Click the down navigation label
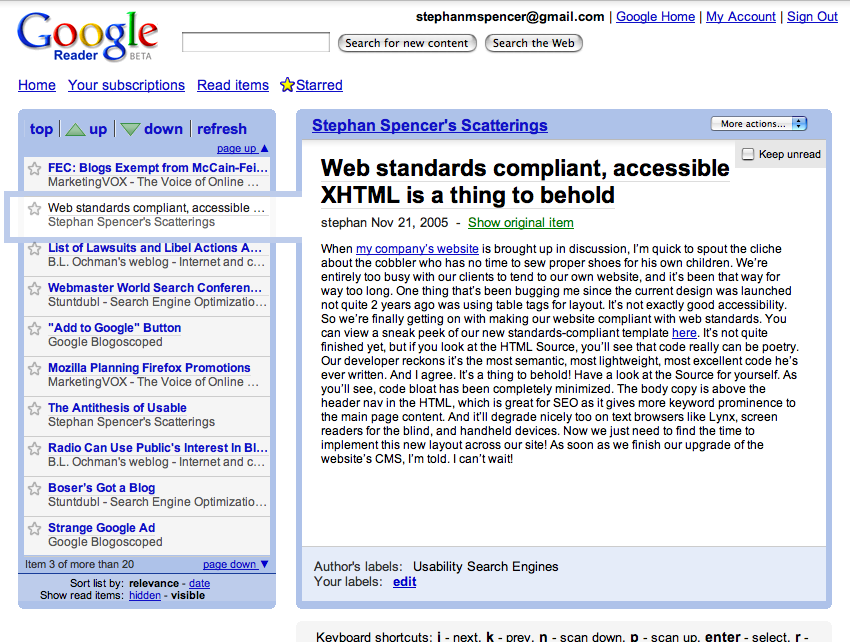This screenshot has height=642, width=850. [x=163, y=129]
